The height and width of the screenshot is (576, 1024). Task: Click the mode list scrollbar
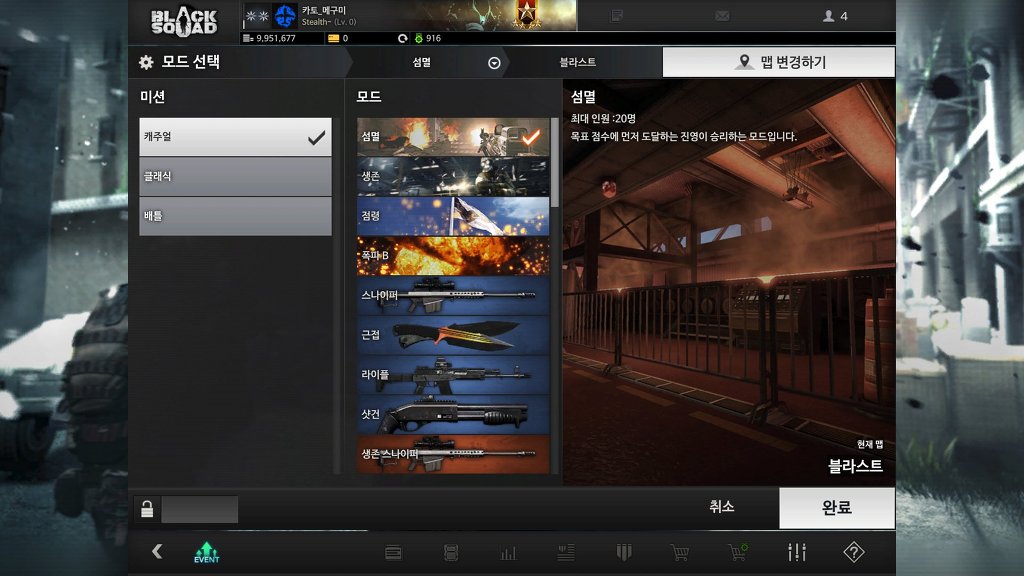[x=554, y=163]
